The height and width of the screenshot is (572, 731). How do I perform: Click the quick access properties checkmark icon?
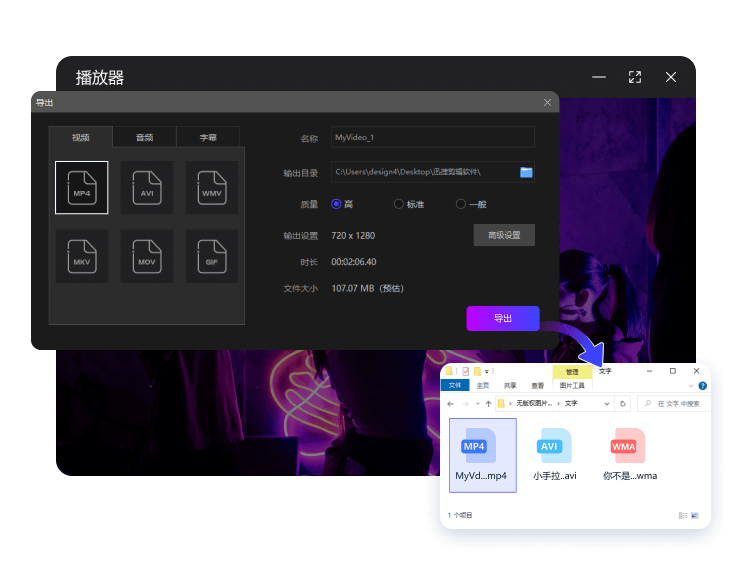click(x=465, y=372)
